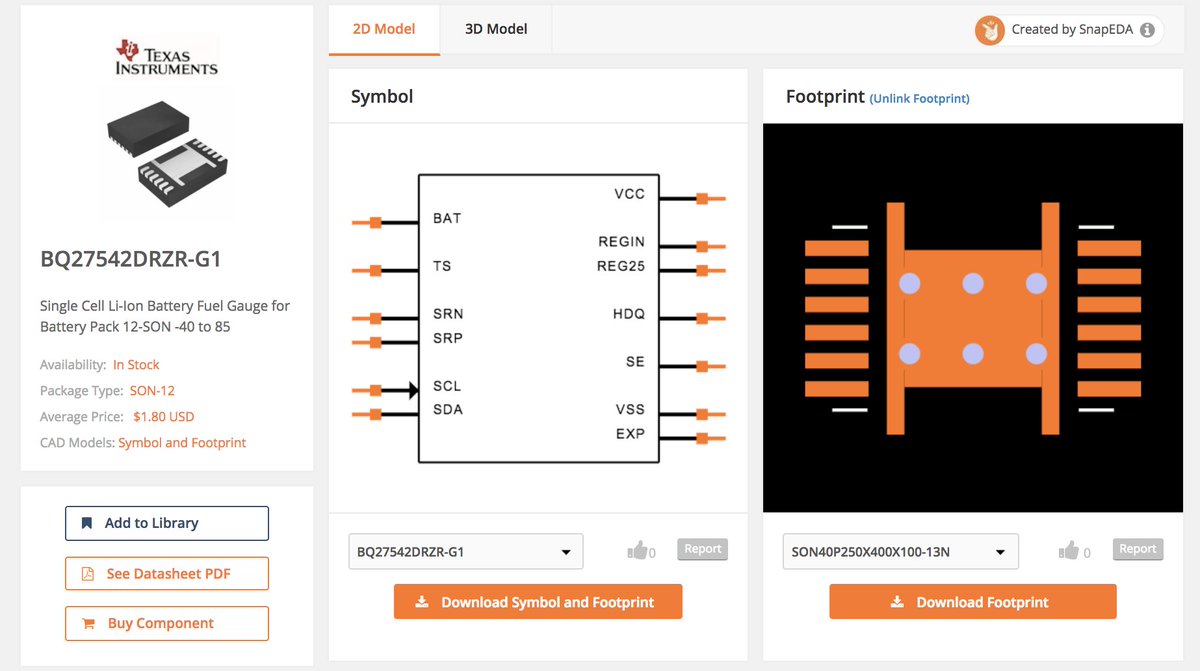
Task: Switch to the 3D Model tab
Action: 496,29
